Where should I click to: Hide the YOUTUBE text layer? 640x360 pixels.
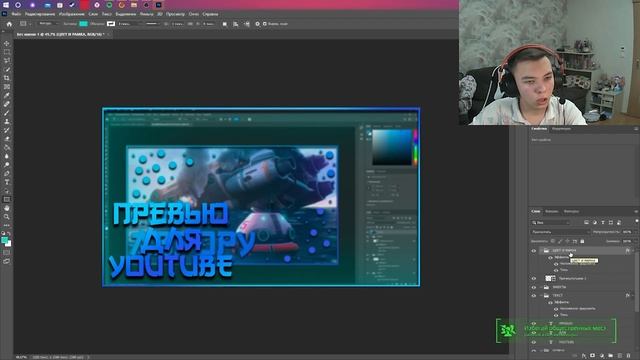(x=533, y=342)
